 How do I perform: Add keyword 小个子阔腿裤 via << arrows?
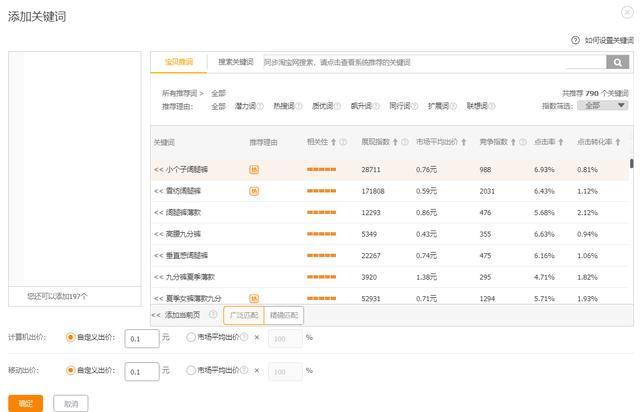tap(158, 169)
